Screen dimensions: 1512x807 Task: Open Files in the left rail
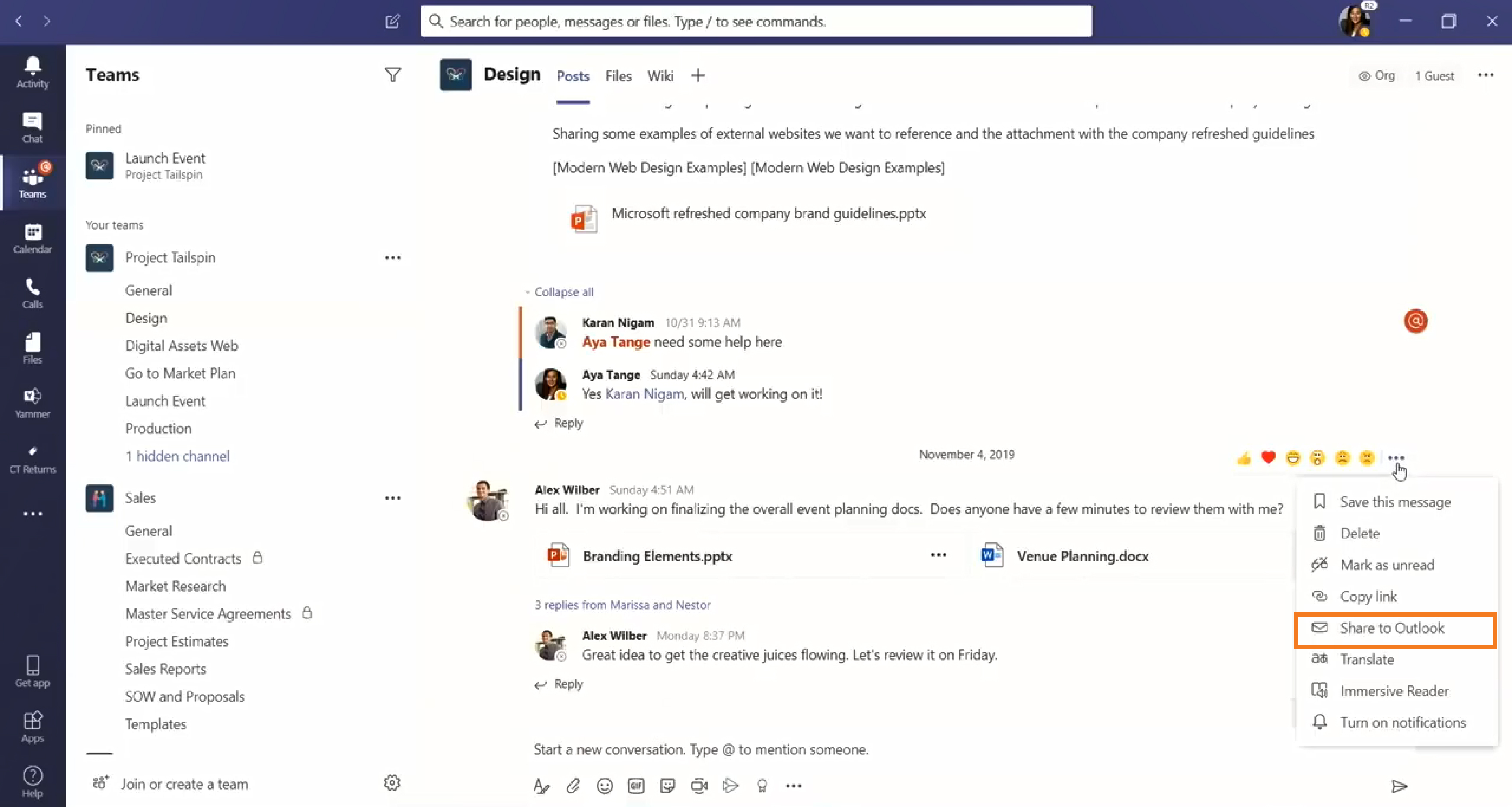point(32,348)
